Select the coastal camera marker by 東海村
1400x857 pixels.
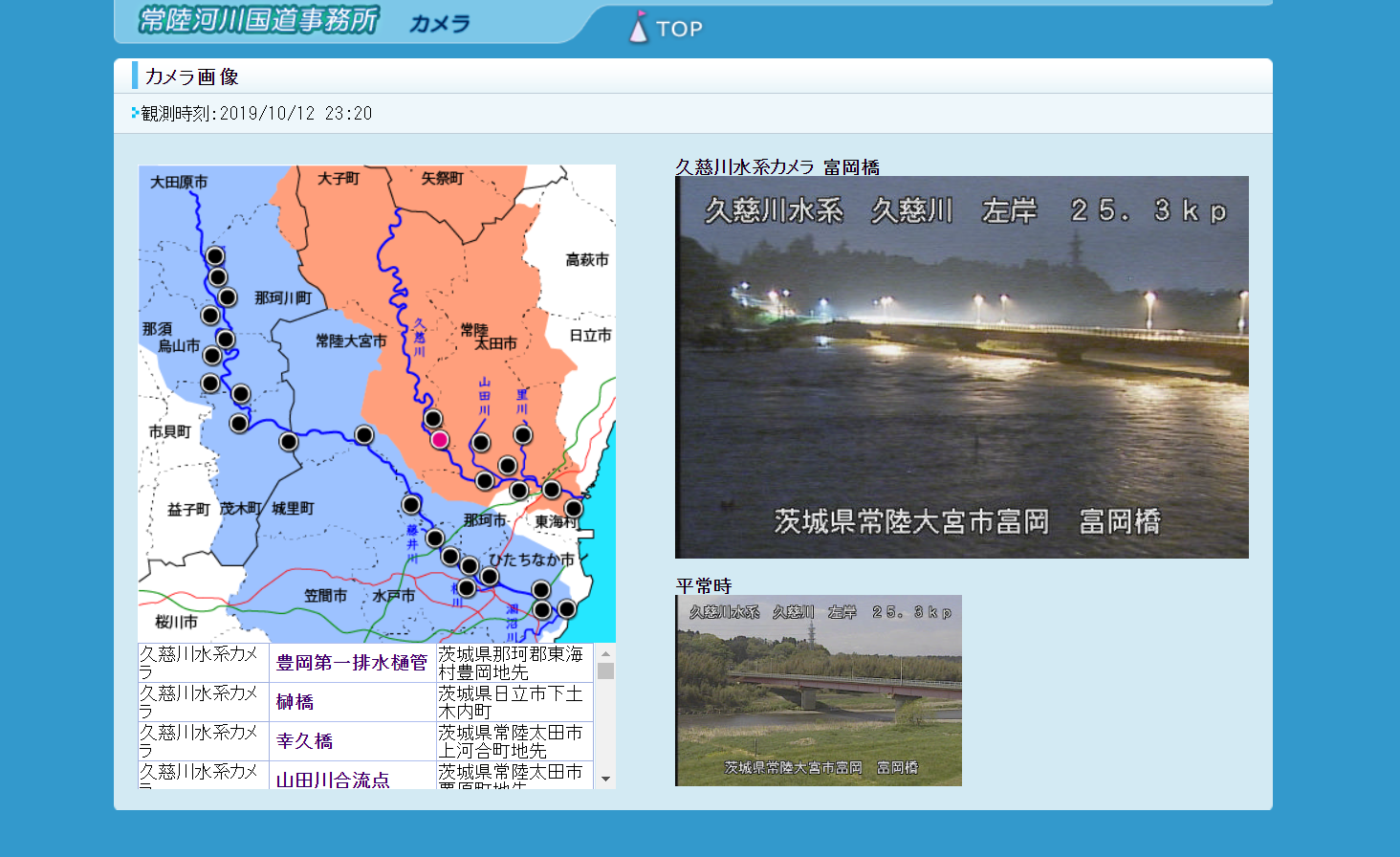[574, 508]
